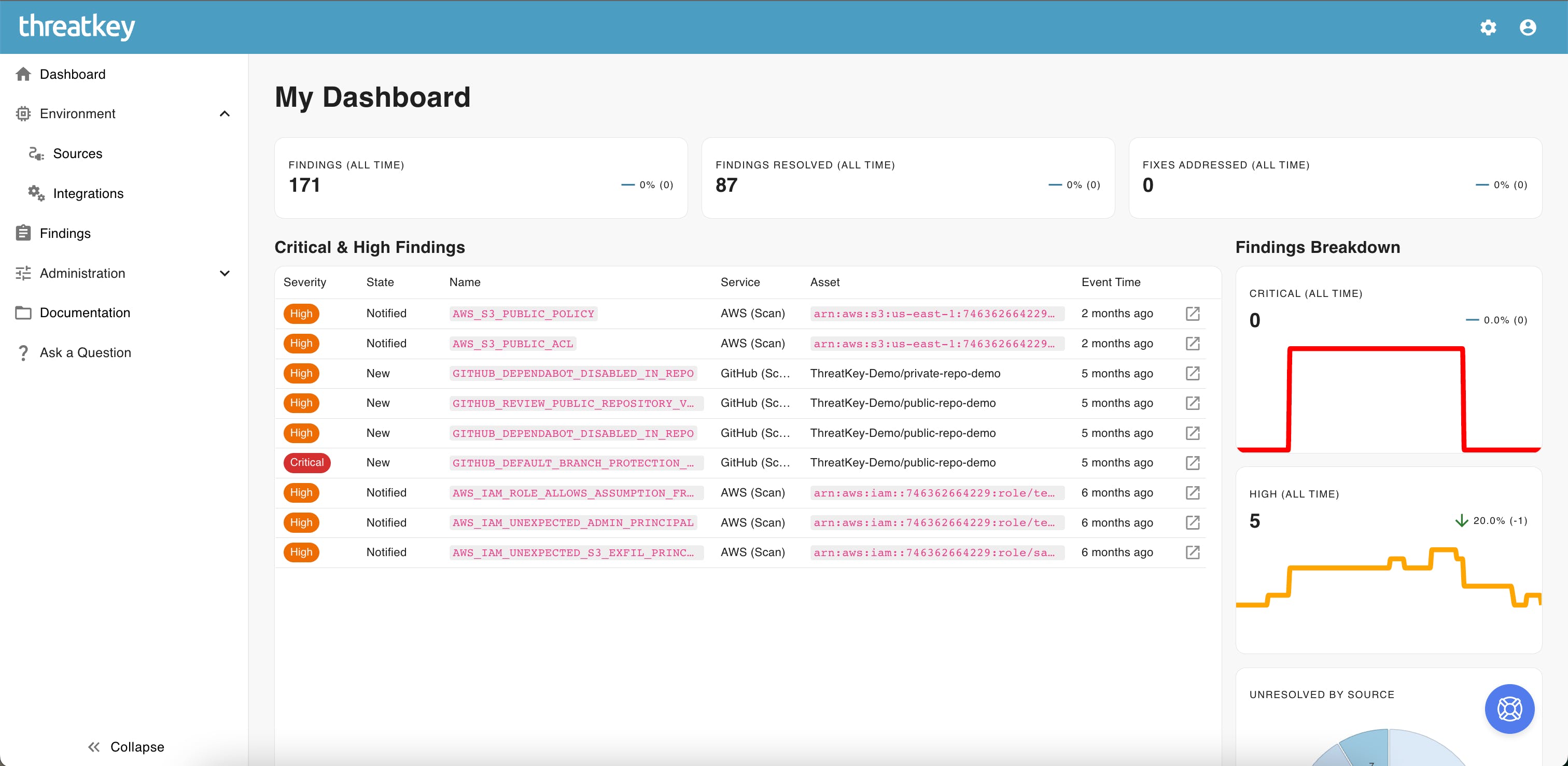Open the Documentation link
The width and height of the screenshot is (1568, 766).
pos(85,313)
